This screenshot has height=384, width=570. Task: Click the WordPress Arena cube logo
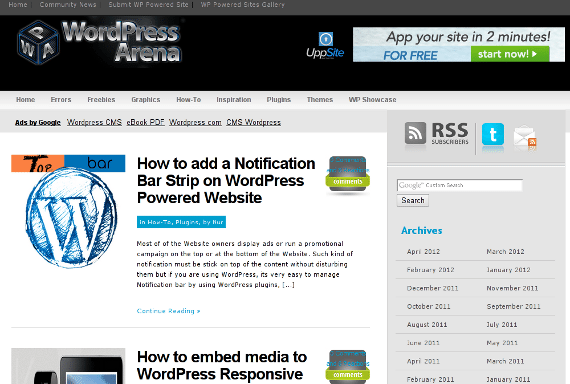(x=38, y=43)
